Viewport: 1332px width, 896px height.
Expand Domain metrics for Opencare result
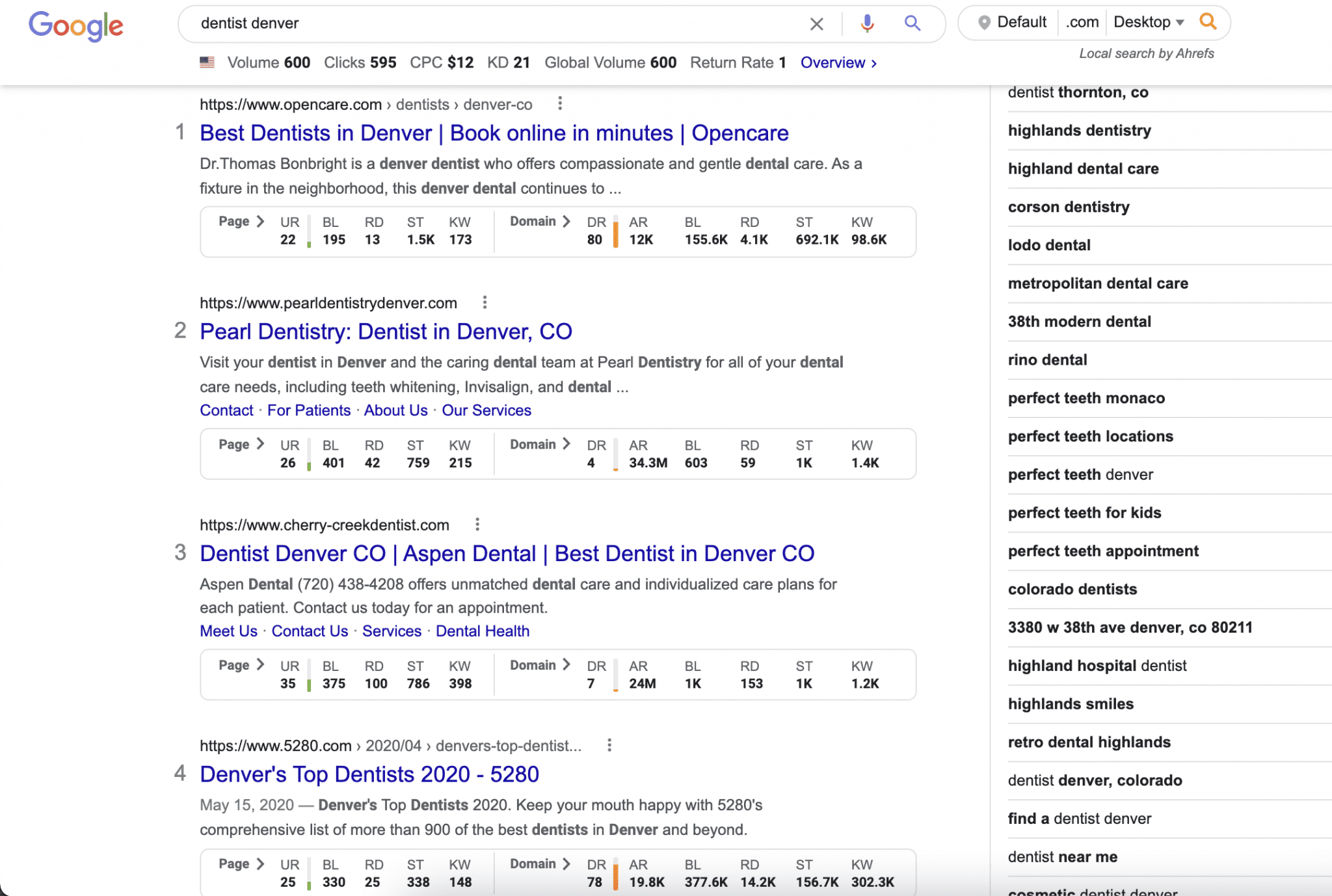[x=540, y=221]
